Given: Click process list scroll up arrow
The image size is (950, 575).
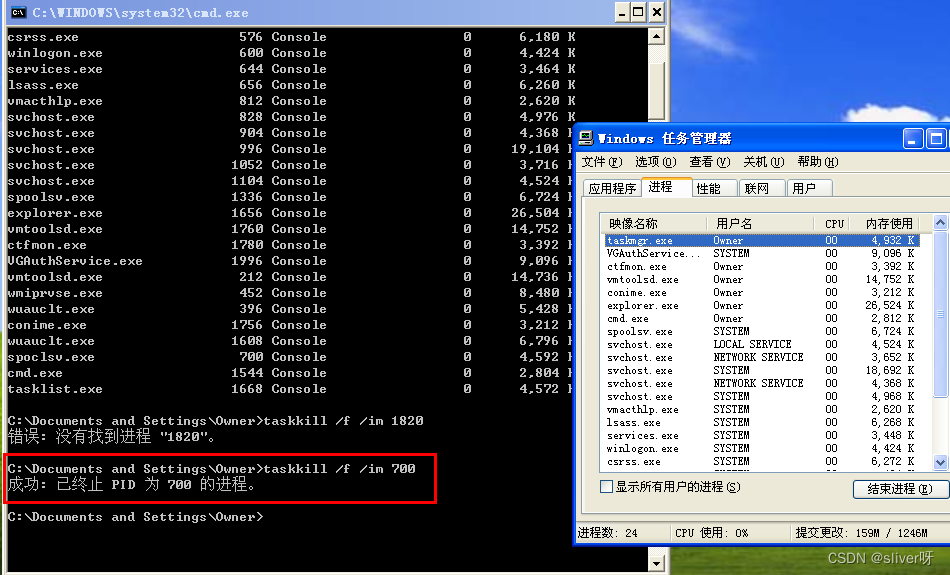Looking at the screenshot, I should tap(940, 222).
